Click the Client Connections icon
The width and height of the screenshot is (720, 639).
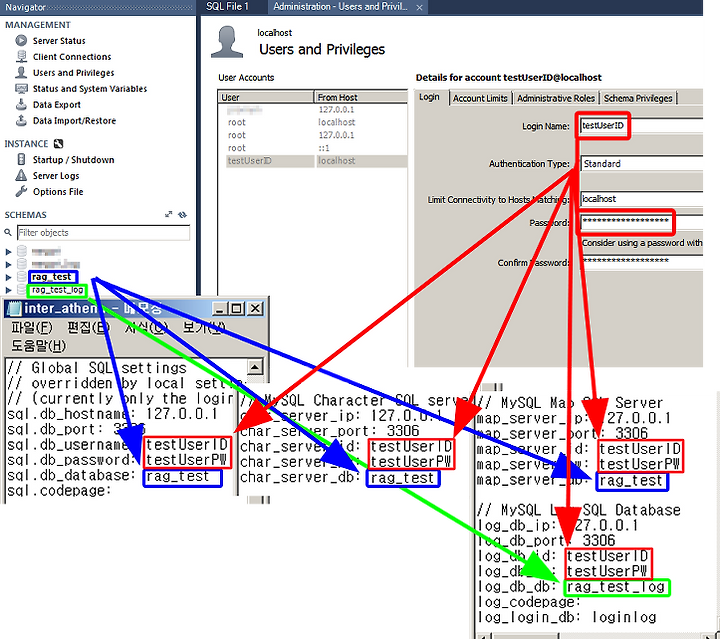click(21, 56)
